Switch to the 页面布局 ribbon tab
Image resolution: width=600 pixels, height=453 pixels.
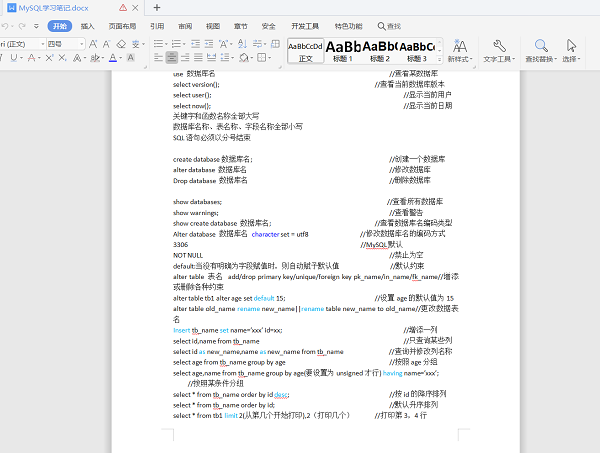[x=123, y=26]
